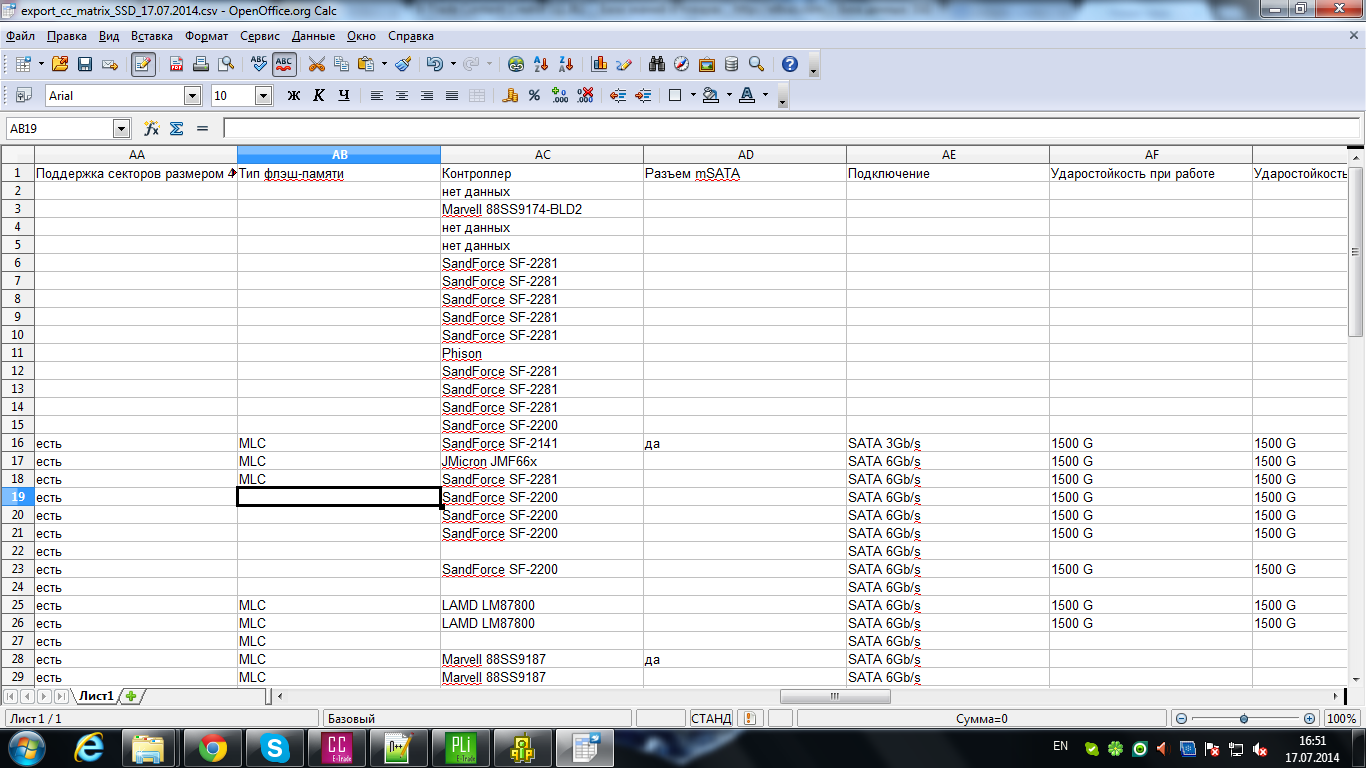Apply font color swatch

click(x=747, y=96)
